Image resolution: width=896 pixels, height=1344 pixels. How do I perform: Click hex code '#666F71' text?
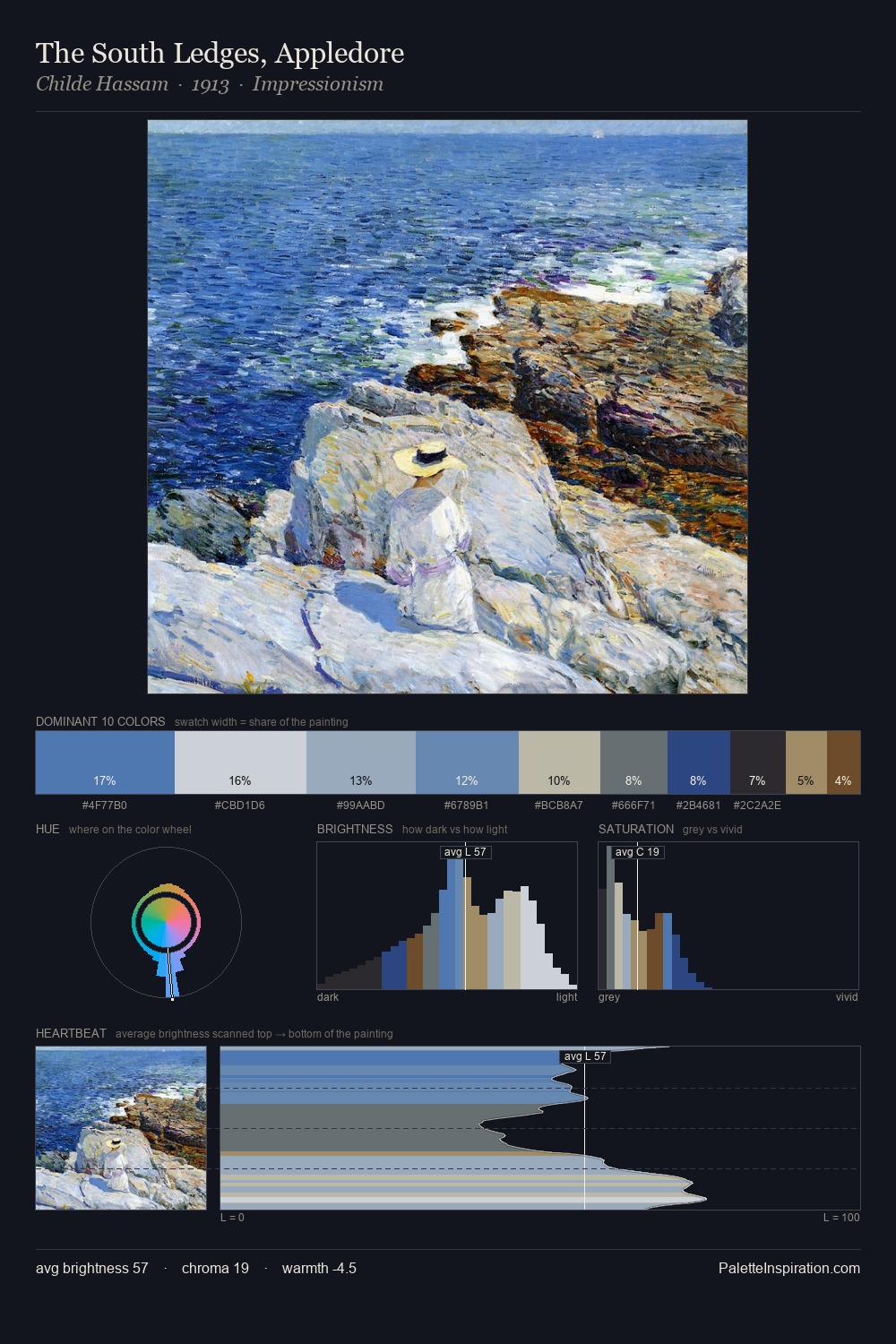tap(633, 806)
